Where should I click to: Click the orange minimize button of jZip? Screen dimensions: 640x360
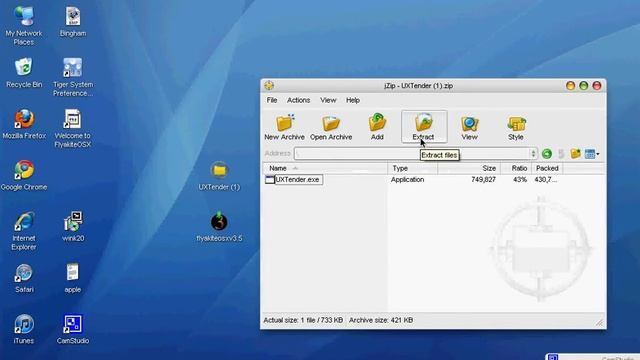click(x=570, y=85)
